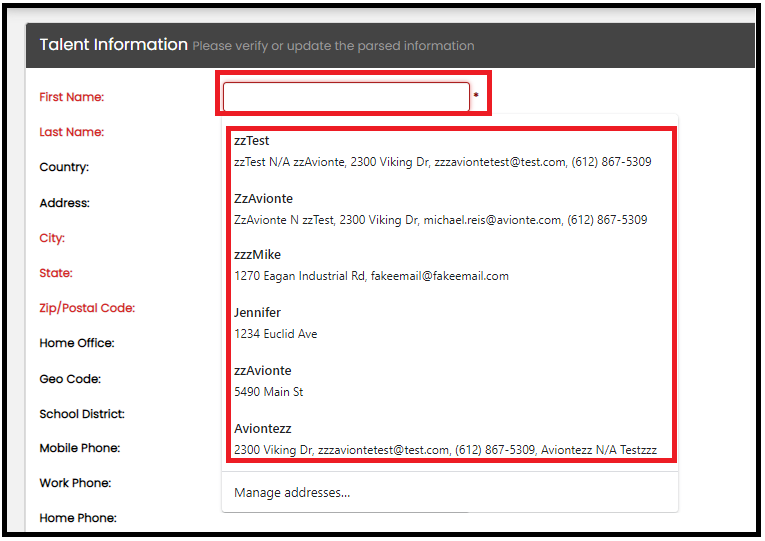Viewport: 765px width, 541px height.
Task: Click the State field label
Action: point(56,273)
